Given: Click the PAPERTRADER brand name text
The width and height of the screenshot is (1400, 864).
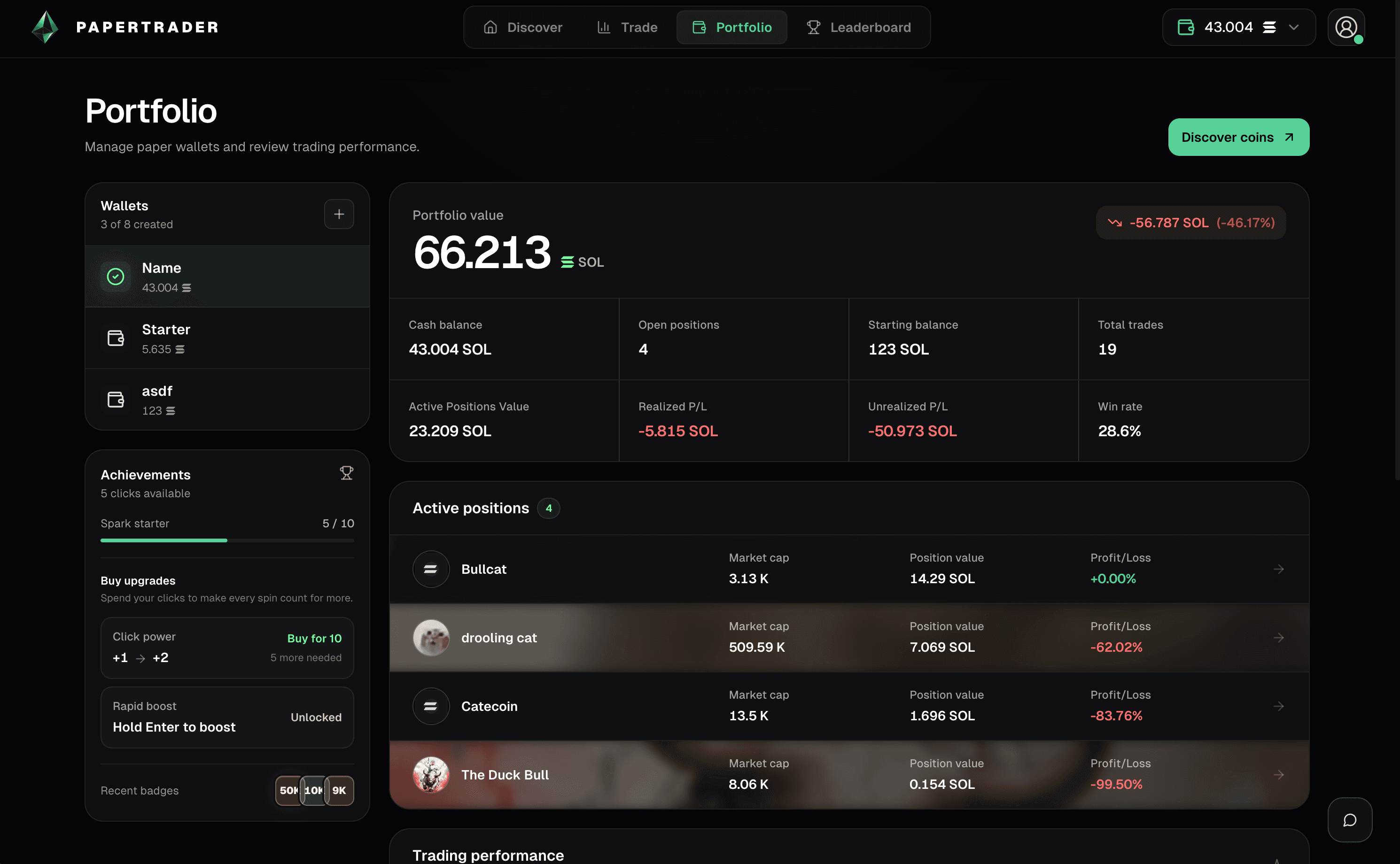Looking at the screenshot, I should pos(147,27).
